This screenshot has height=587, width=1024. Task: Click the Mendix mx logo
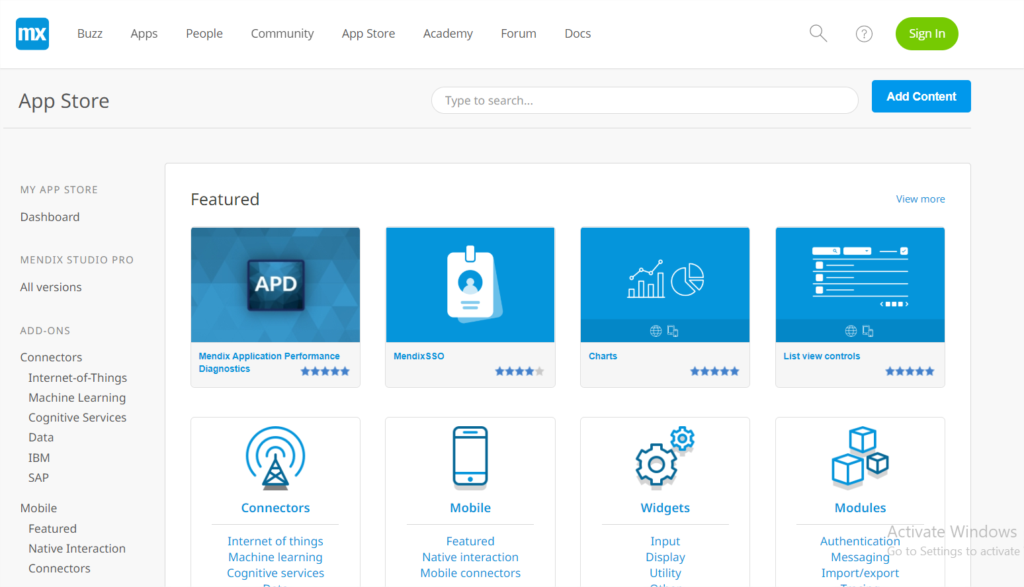[x=32, y=33]
